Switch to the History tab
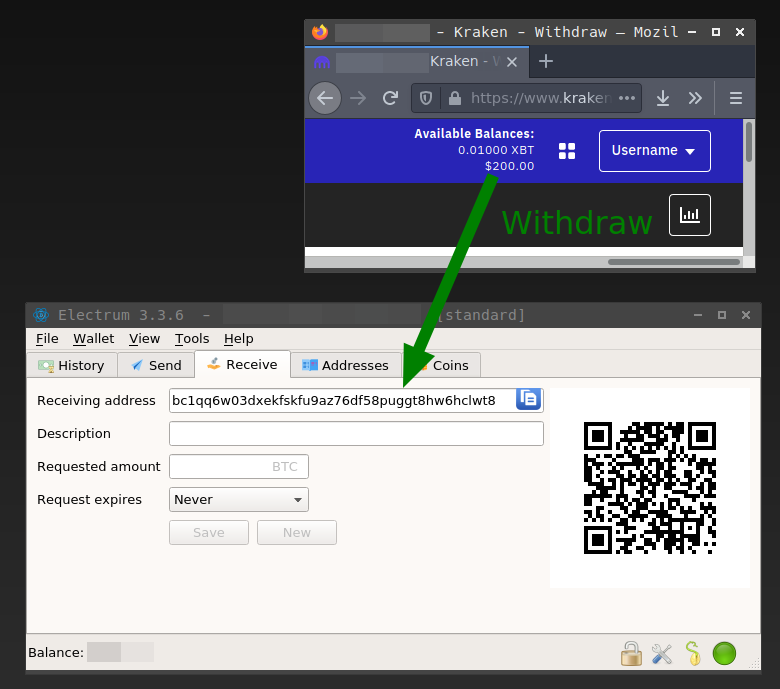 click(x=72, y=365)
